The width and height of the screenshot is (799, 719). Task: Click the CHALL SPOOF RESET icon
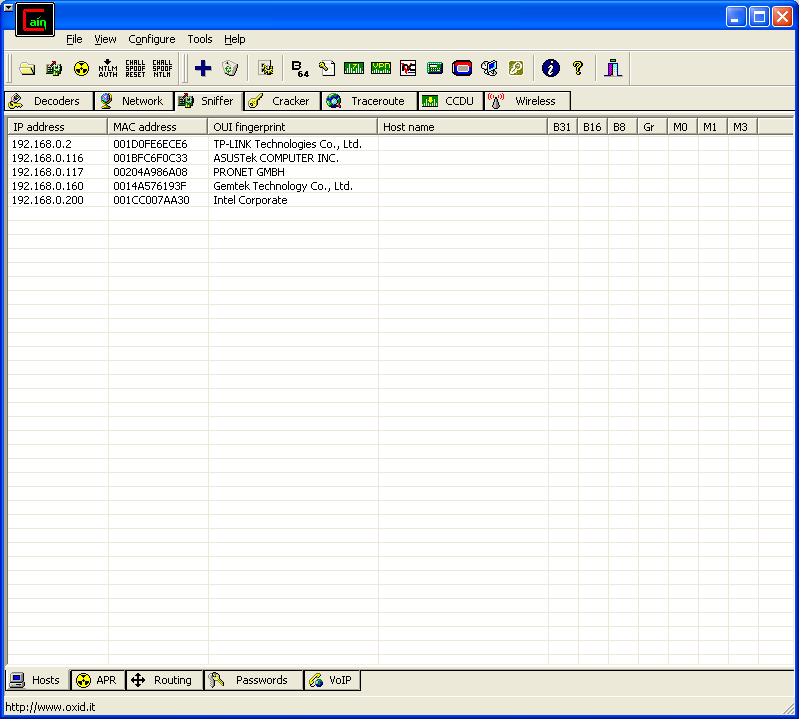135,68
